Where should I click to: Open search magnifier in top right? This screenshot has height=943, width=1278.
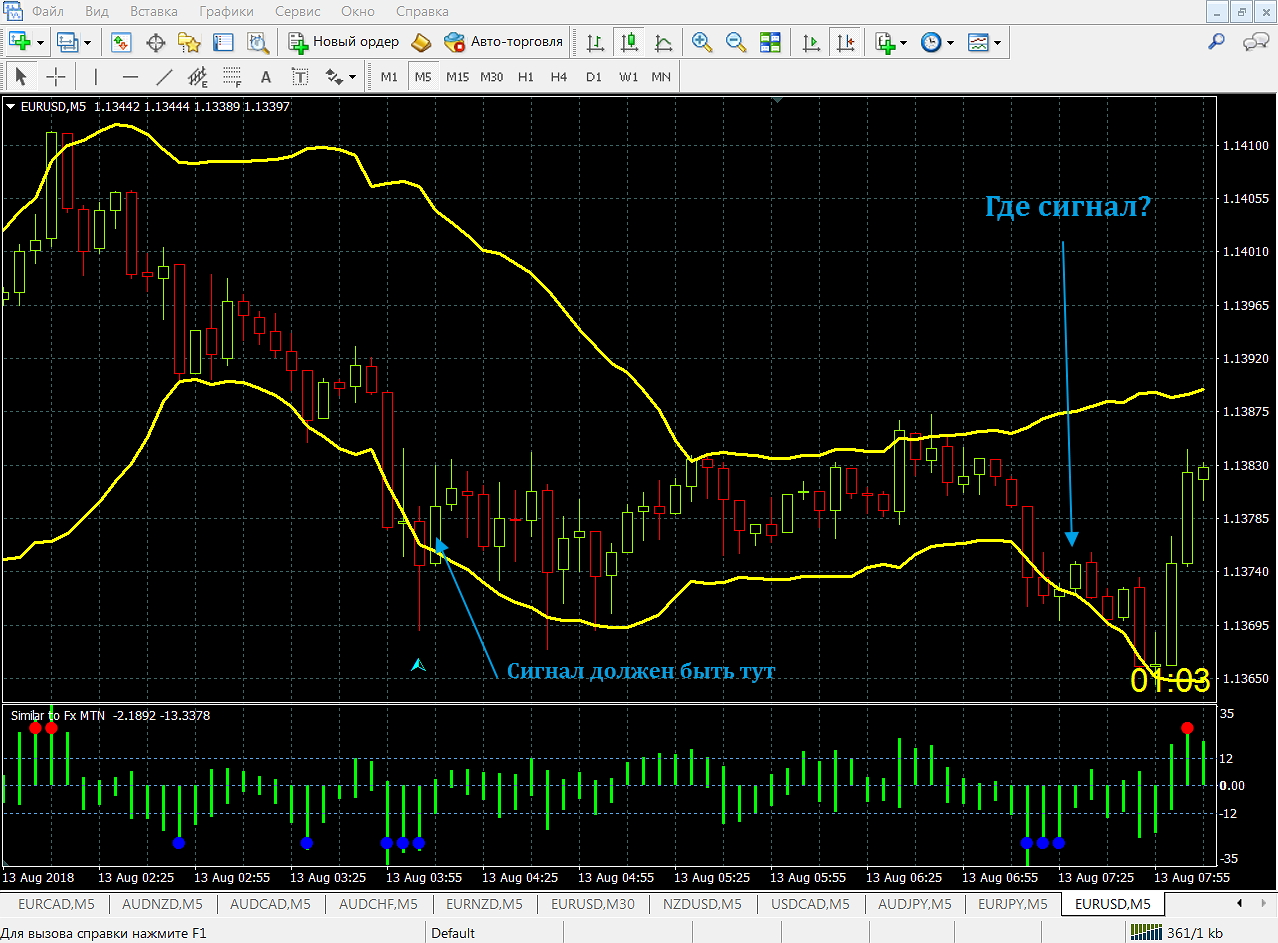coord(1217,42)
